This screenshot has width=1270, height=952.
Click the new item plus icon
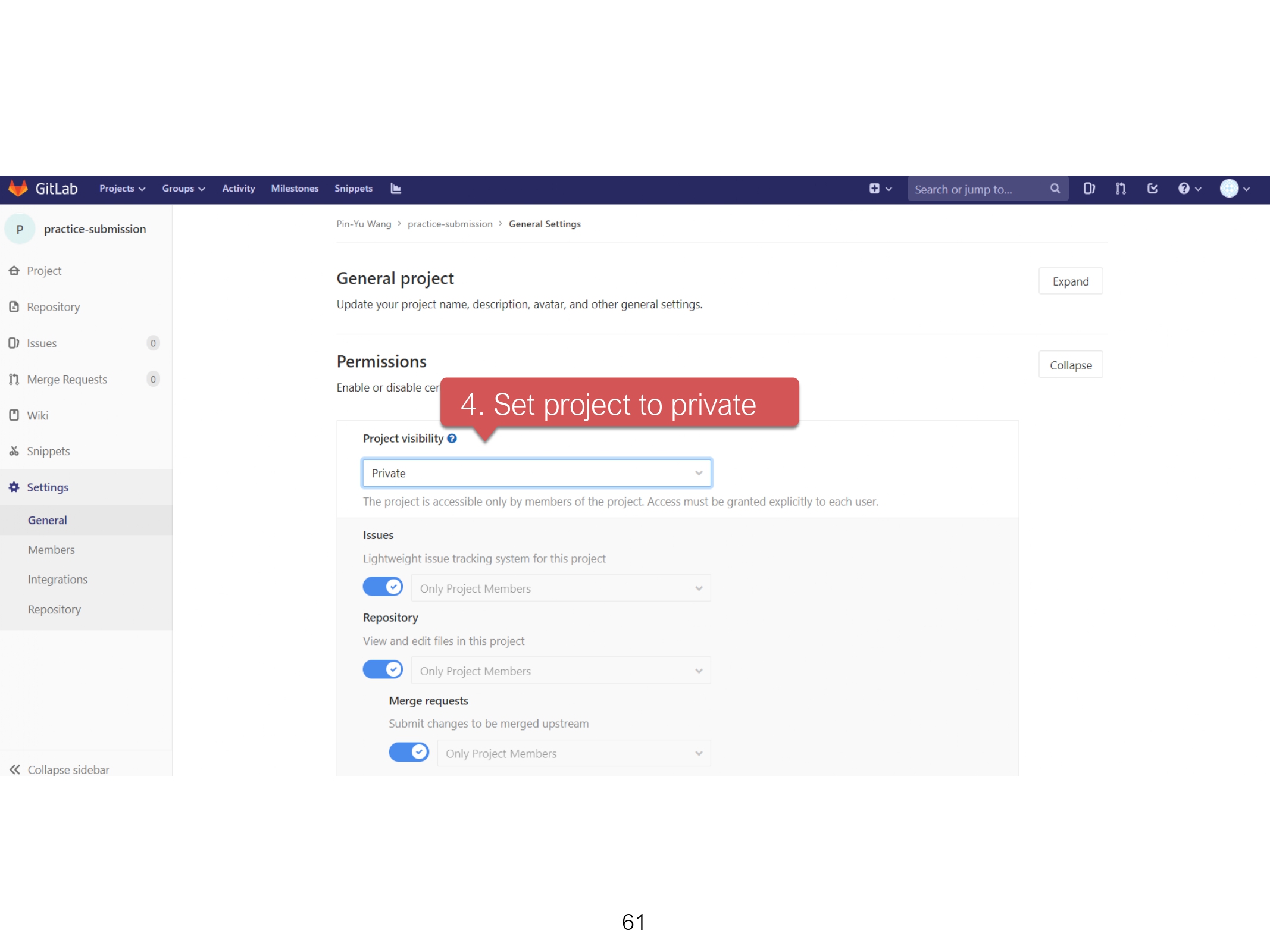click(x=874, y=189)
